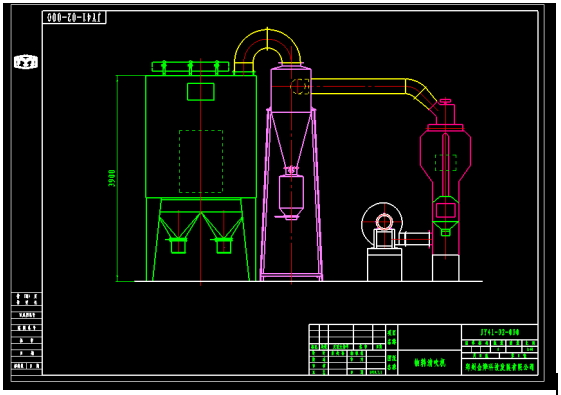Click the 3900 height dimension text

tap(112, 178)
